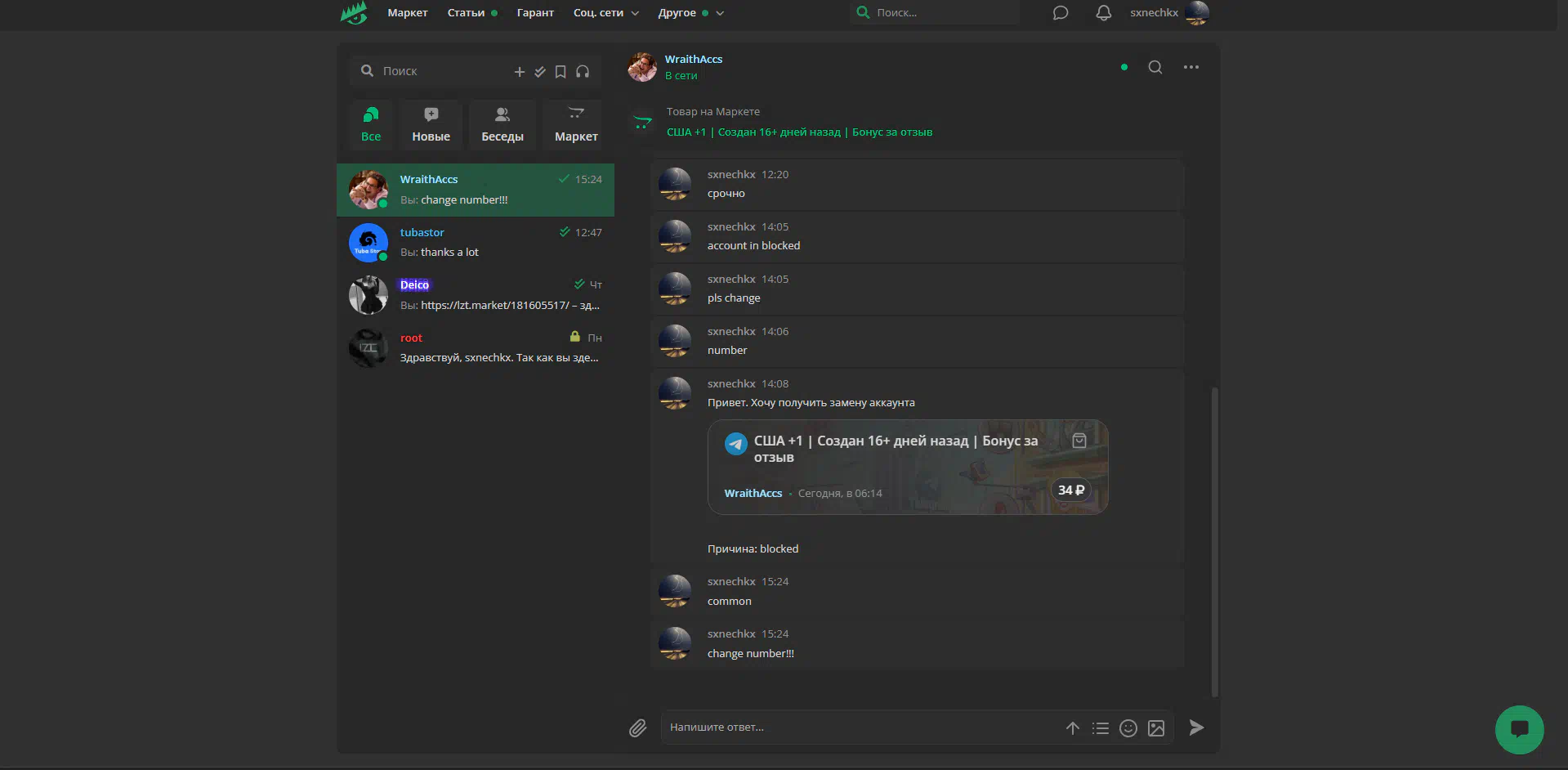Click the 'account in blocked' message

tap(753, 246)
